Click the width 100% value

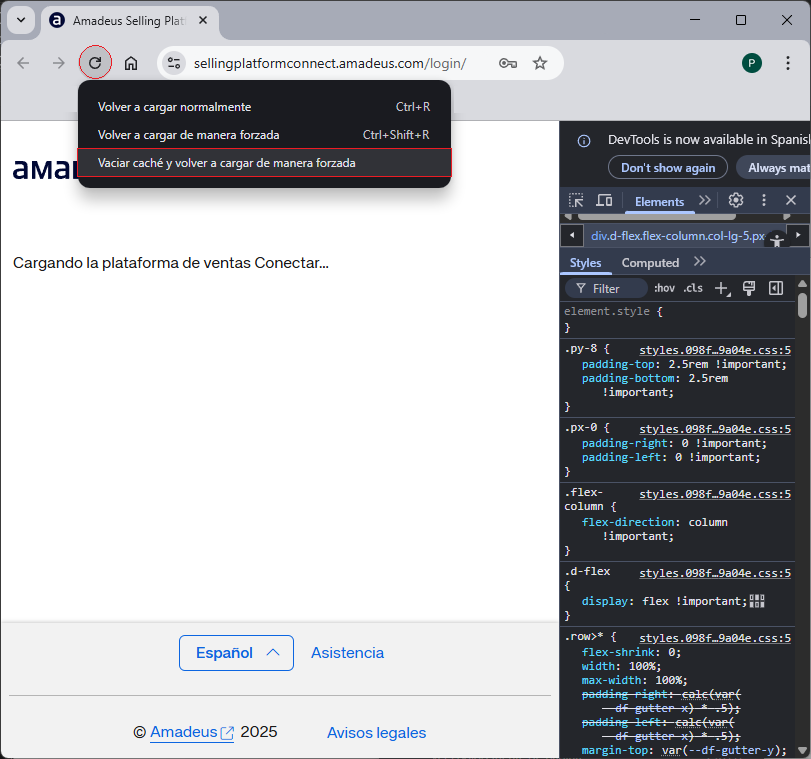point(643,666)
